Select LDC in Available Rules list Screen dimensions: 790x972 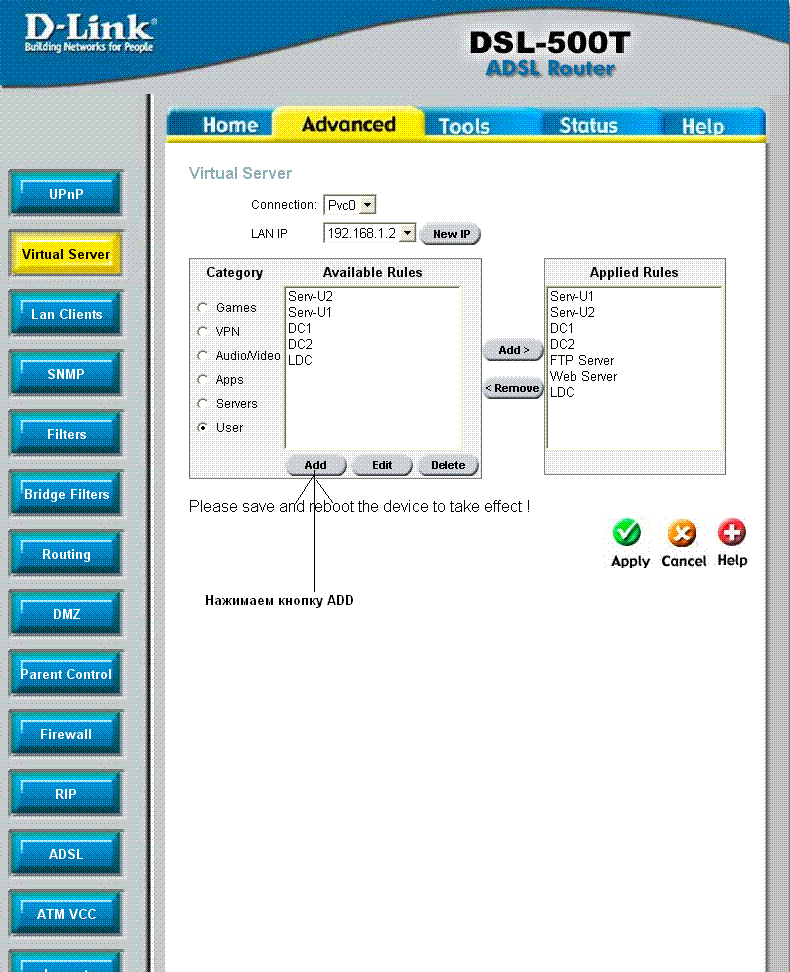(x=300, y=360)
